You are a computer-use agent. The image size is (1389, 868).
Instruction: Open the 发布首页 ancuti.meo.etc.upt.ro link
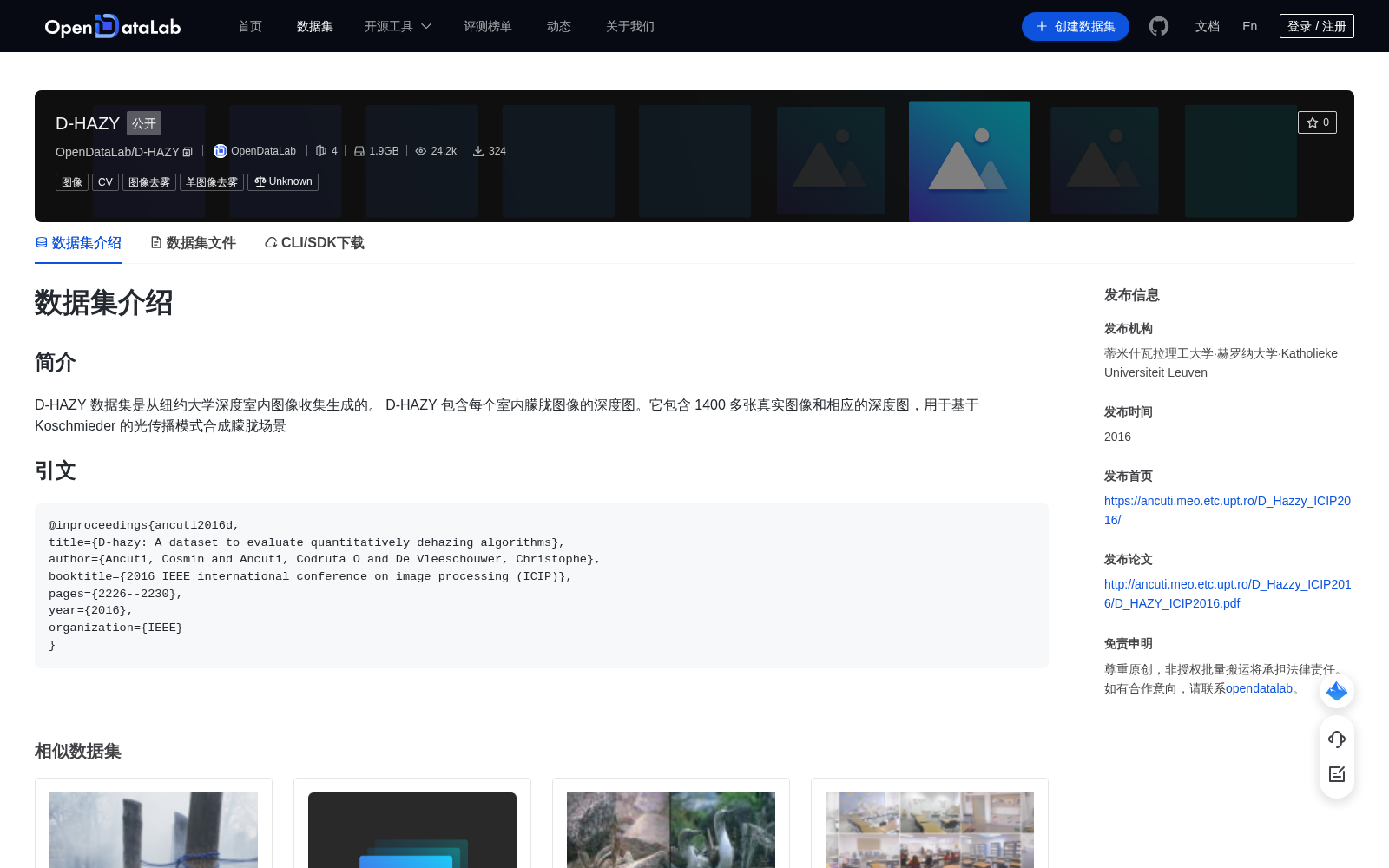(1228, 510)
